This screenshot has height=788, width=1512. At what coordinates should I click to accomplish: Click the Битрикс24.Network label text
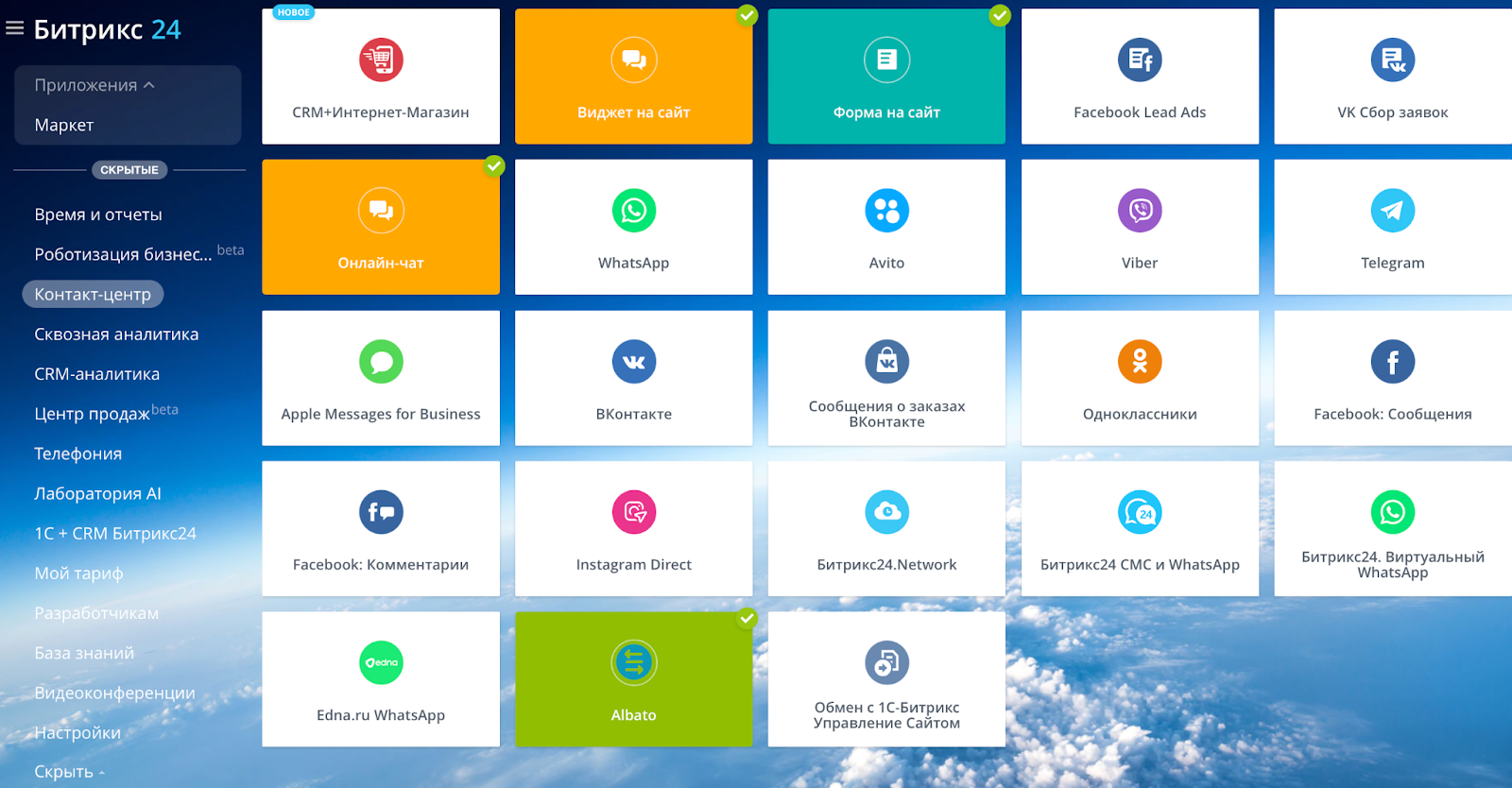886,565
